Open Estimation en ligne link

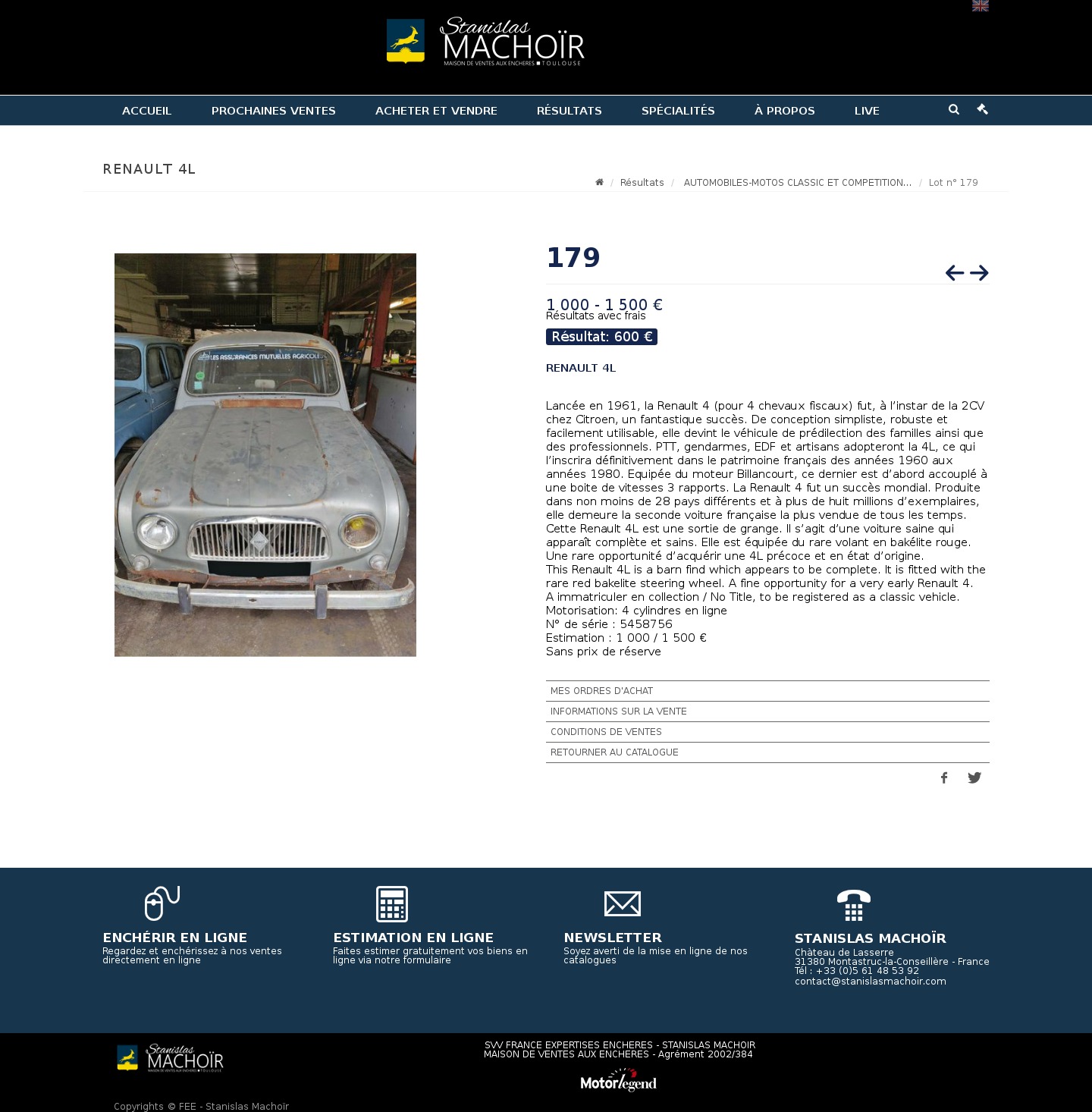coord(413,938)
